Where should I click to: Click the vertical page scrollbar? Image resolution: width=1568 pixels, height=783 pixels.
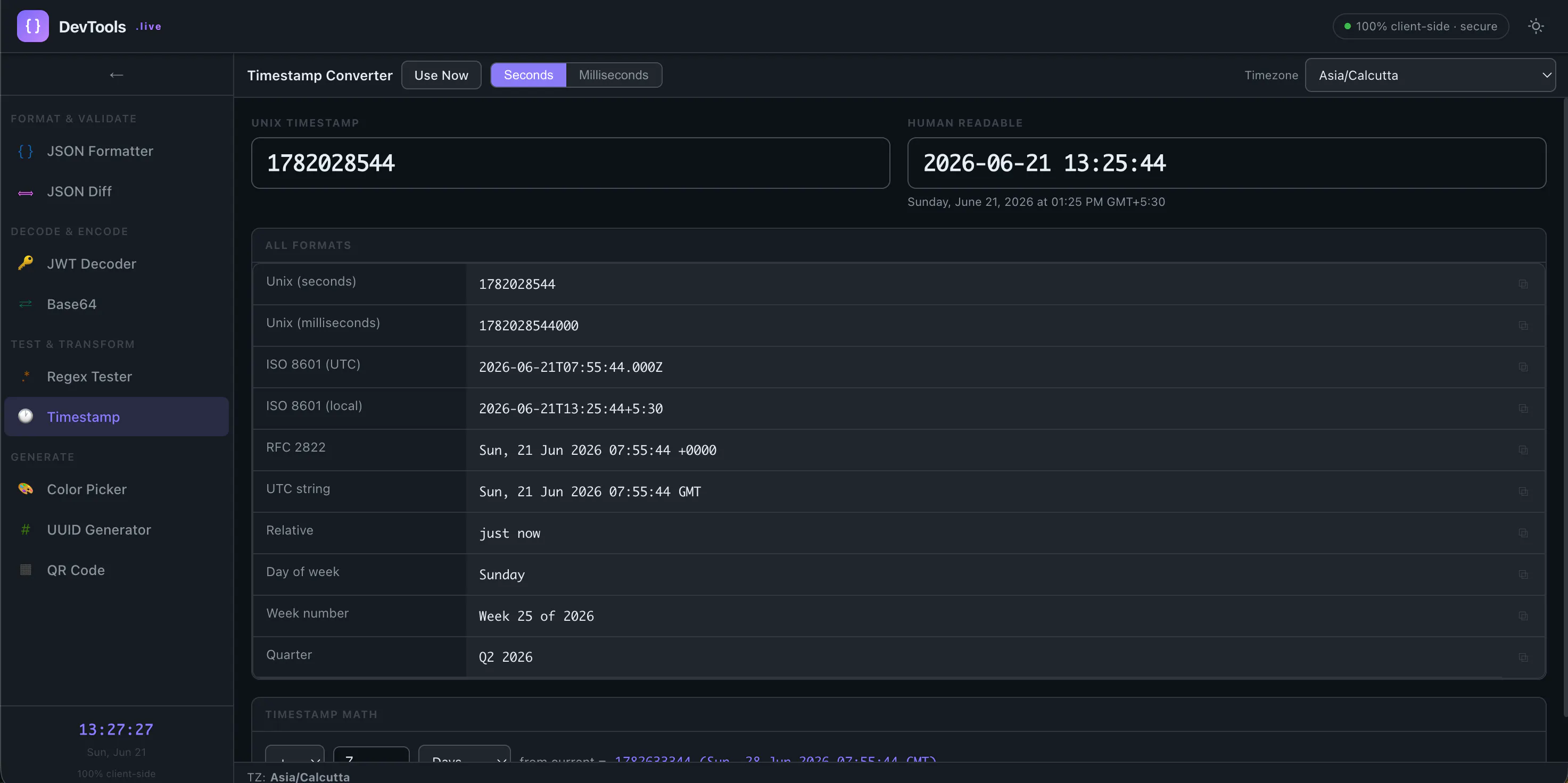[1565, 406]
